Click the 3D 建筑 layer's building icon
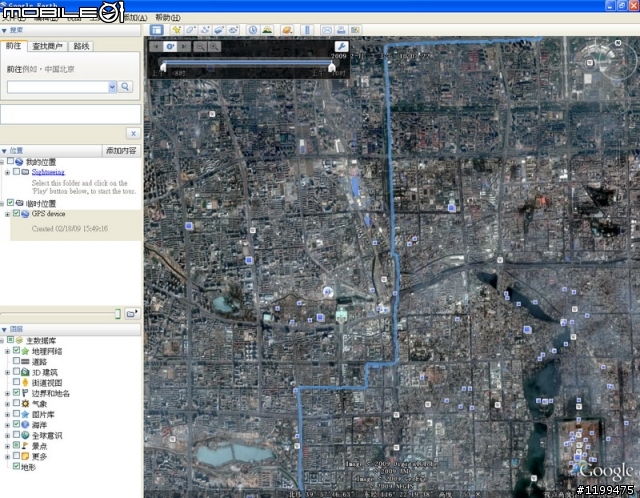This screenshot has height=498, width=640. coord(25,372)
